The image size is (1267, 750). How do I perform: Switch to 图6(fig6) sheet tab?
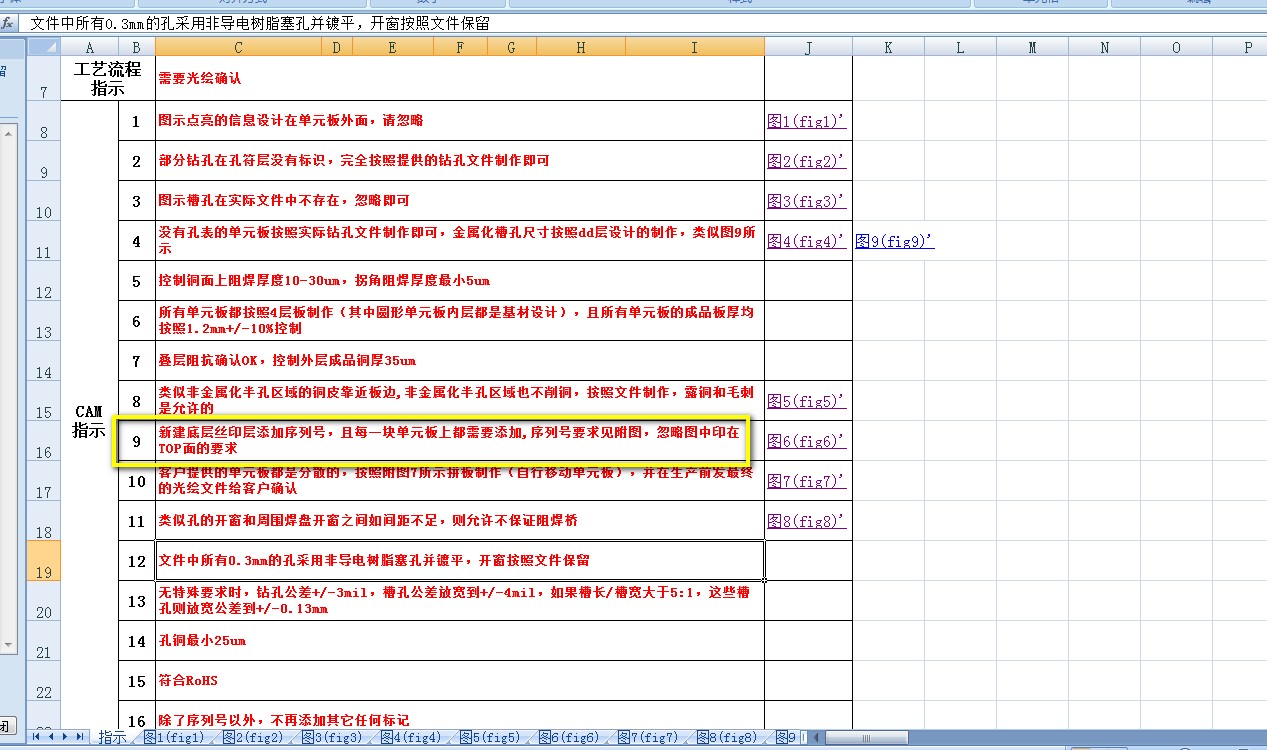(x=569, y=738)
